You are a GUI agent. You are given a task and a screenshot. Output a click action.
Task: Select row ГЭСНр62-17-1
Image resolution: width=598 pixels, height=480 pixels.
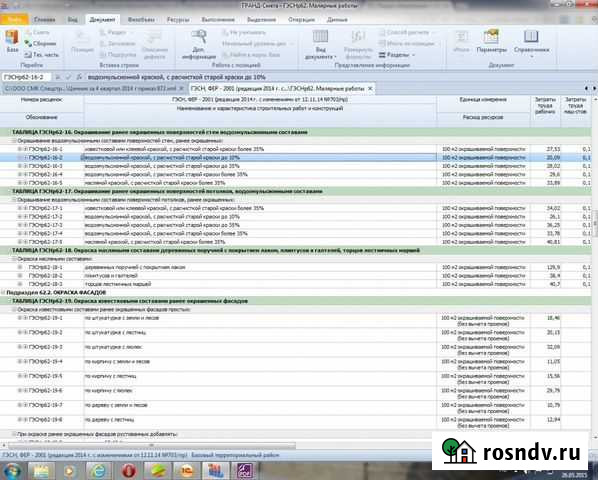pos(296,208)
